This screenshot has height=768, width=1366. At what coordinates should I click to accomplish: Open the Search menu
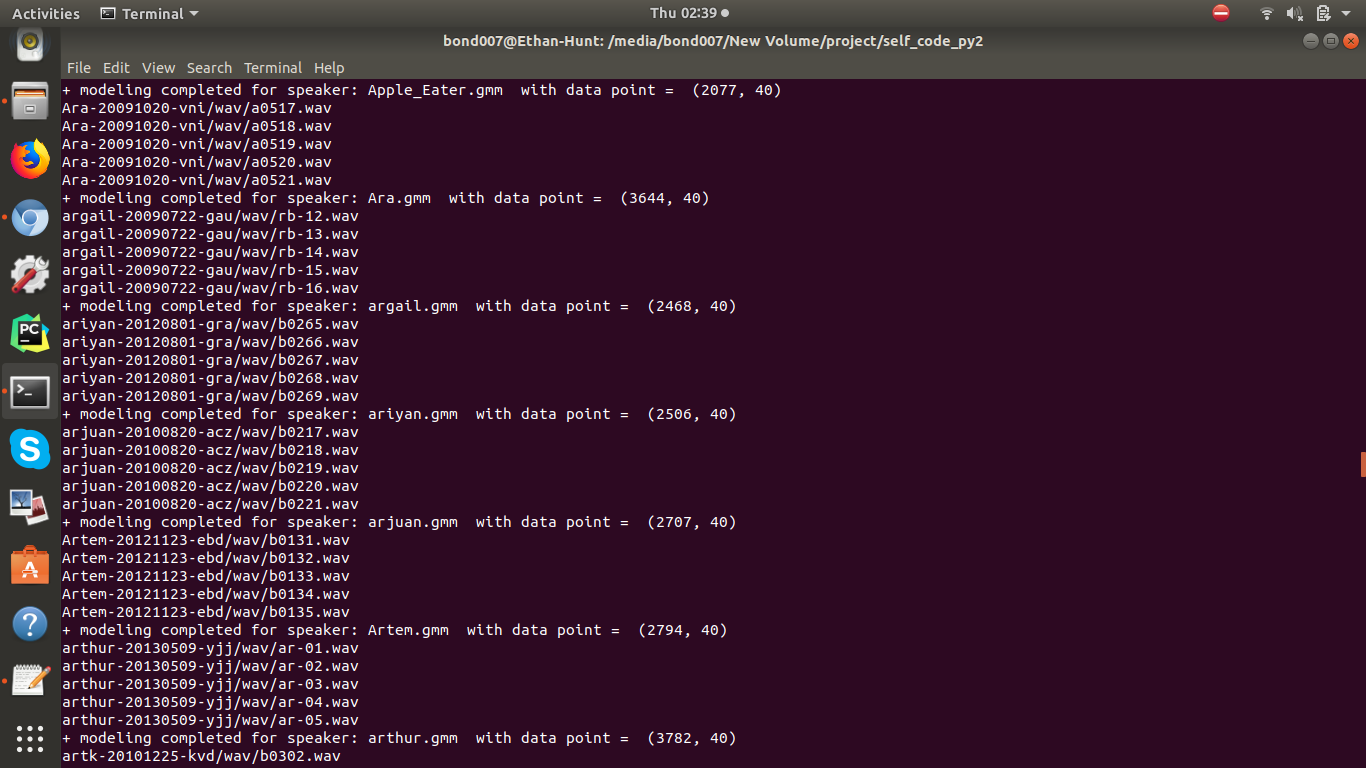point(209,68)
